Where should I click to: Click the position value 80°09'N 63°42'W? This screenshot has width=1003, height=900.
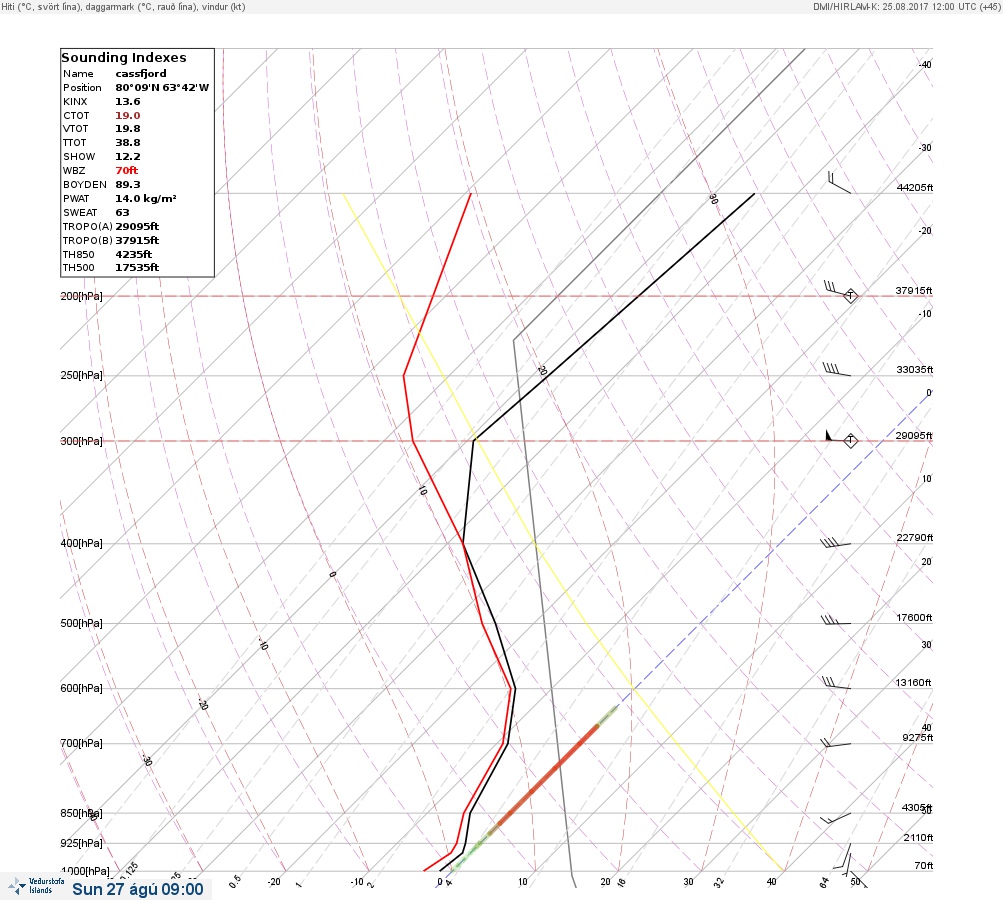coord(162,88)
